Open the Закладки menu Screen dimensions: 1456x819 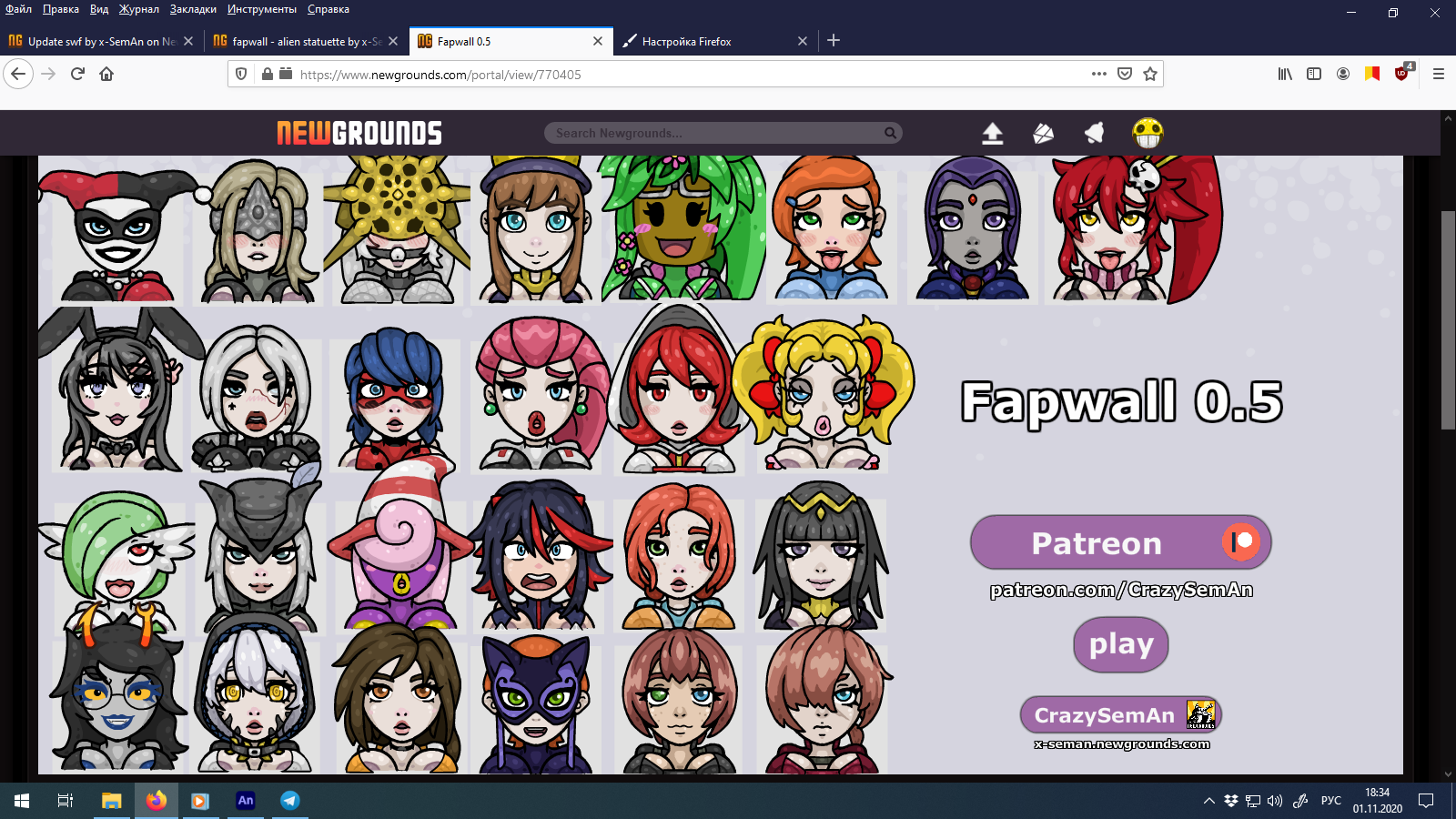[193, 9]
